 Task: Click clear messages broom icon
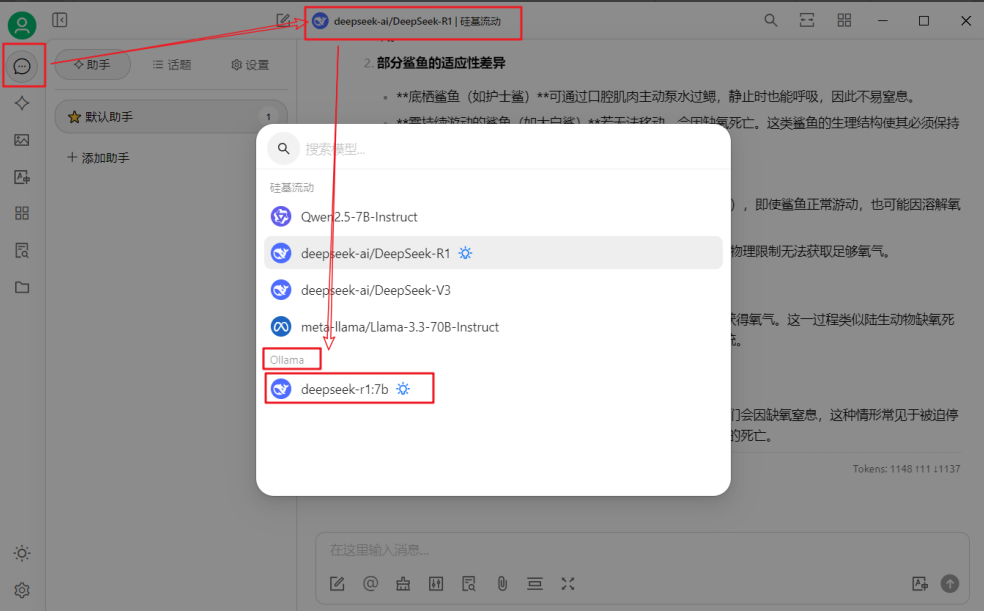click(403, 584)
